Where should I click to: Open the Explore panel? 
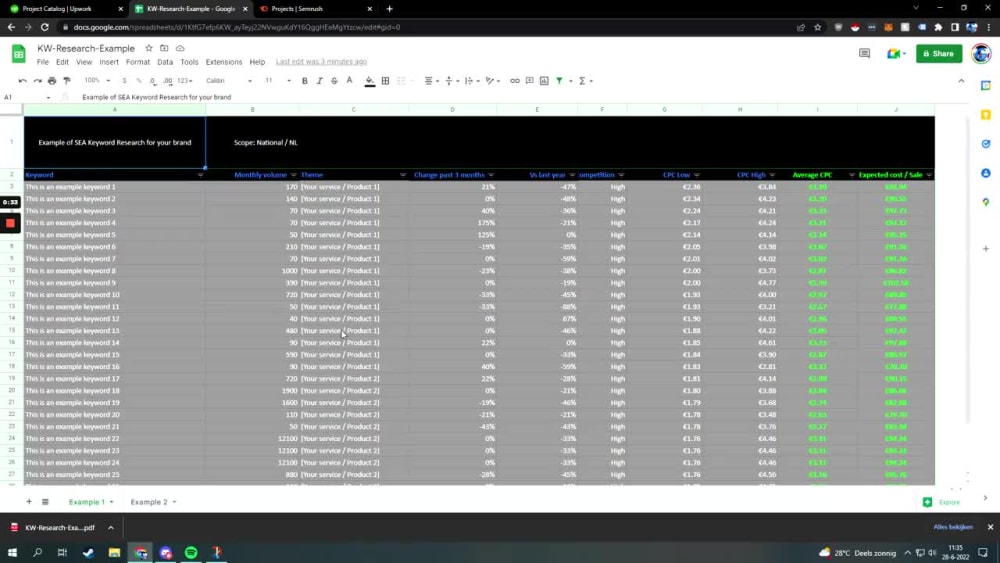[x=941, y=502]
